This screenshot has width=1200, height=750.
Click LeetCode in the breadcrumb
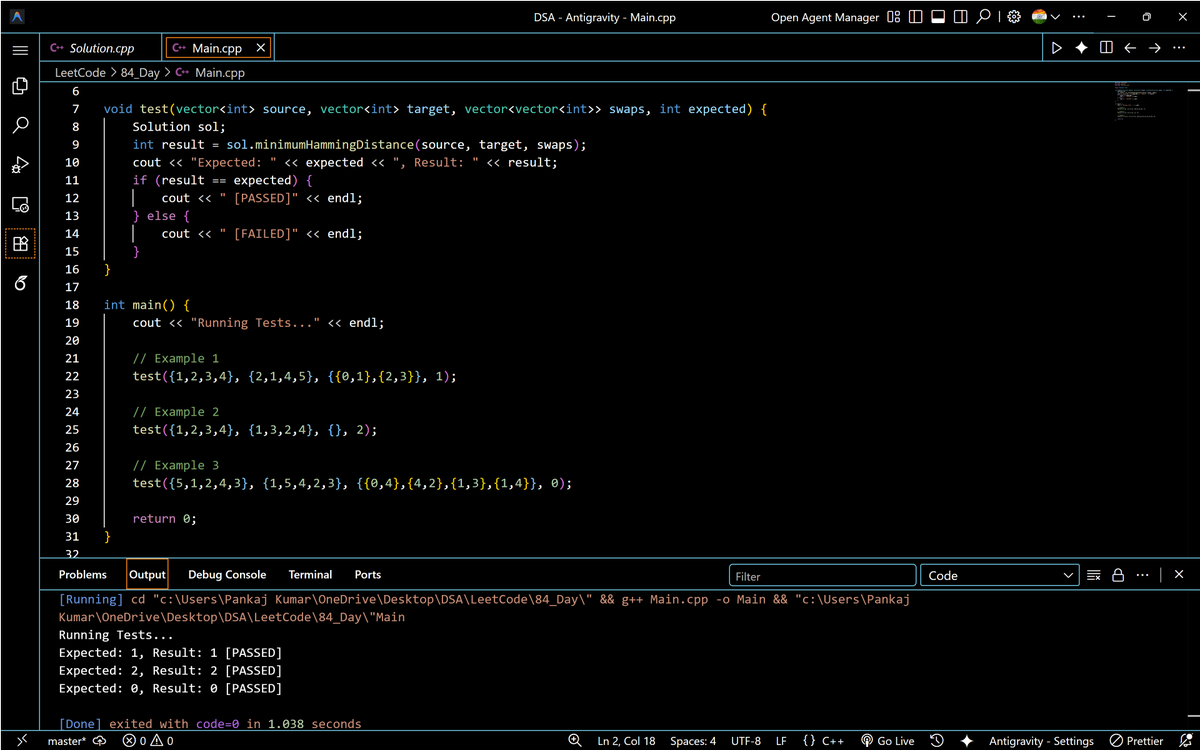pos(79,73)
